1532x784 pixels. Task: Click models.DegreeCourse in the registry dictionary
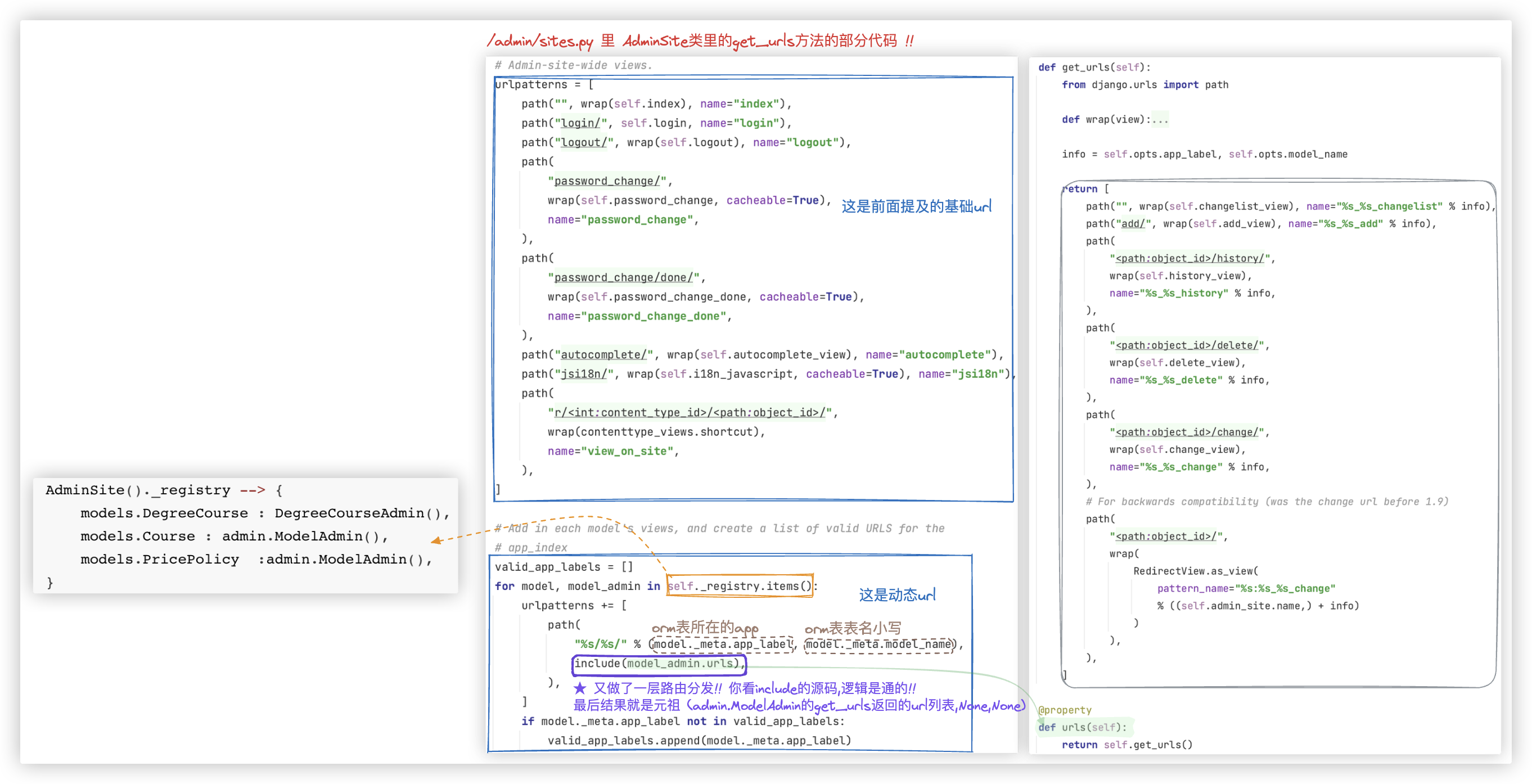[x=164, y=513]
